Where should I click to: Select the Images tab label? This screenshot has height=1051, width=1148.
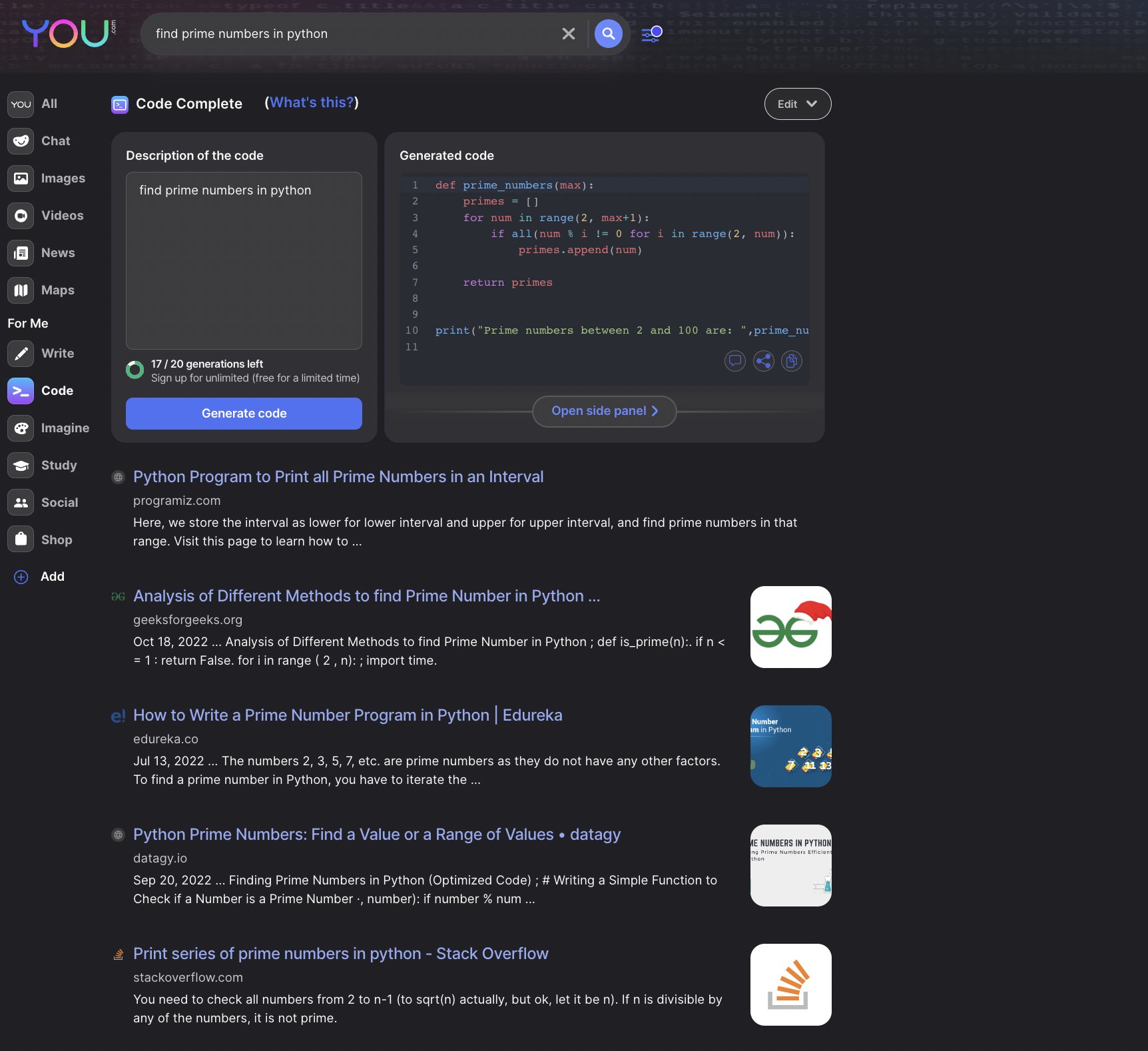tap(63, 178)
